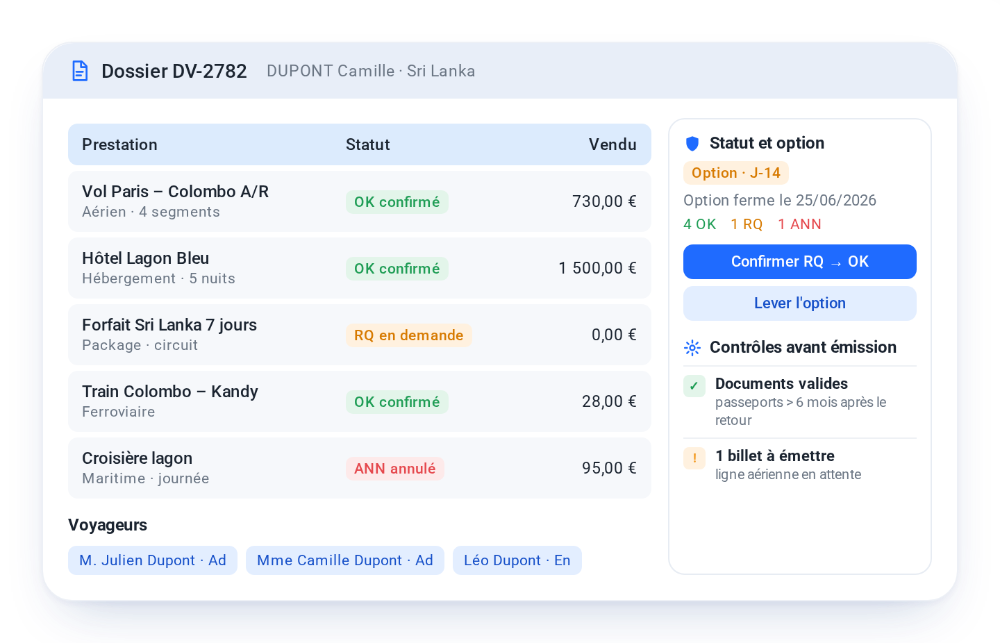1000x643 pixels.
Task: Click the Lever l'option button
Action: click(800, 303)
